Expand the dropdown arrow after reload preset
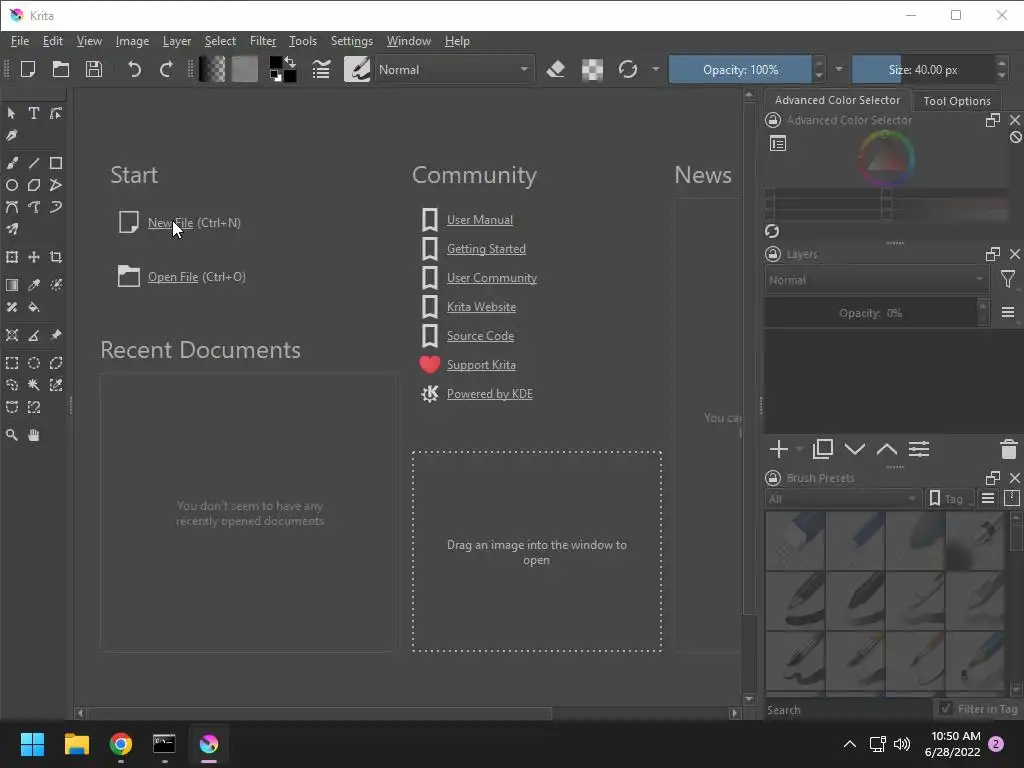 [655, 69]
